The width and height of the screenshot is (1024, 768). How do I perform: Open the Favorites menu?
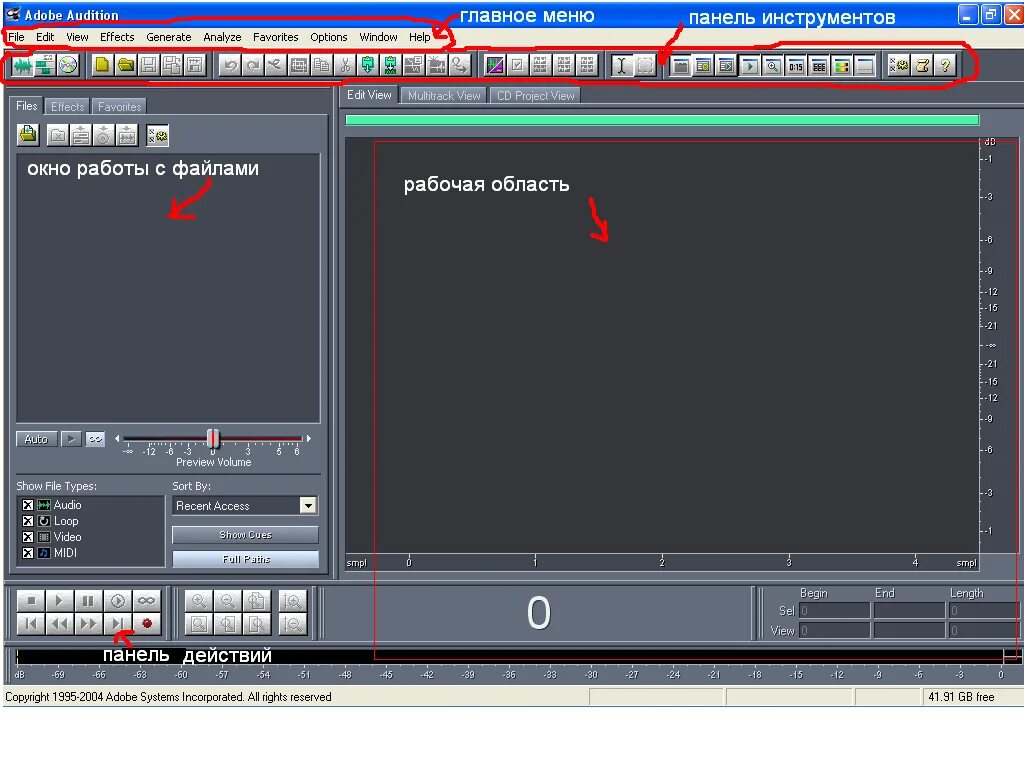[x=276, y=37]
